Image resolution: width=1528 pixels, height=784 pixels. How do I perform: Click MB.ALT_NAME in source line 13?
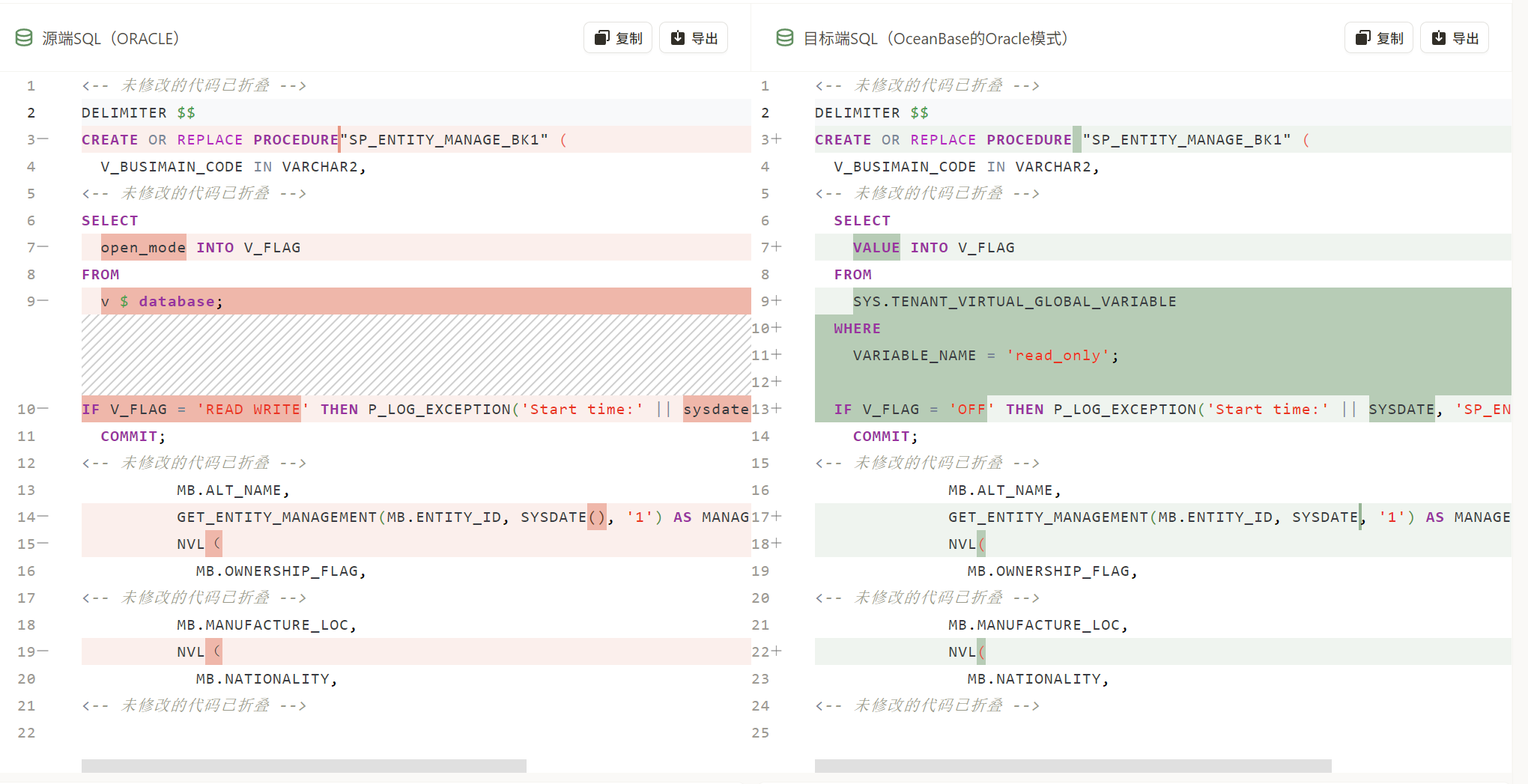click(229, 490)
